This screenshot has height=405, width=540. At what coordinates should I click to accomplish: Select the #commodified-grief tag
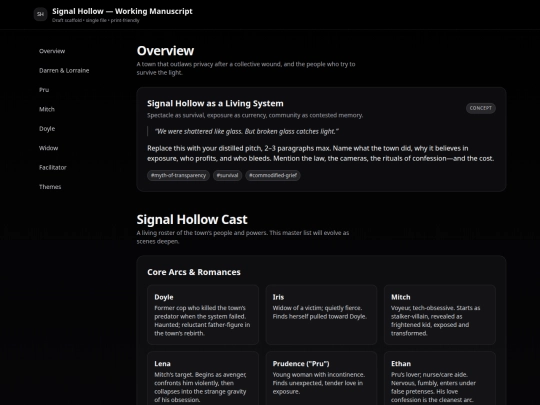(x=273, y=175)
